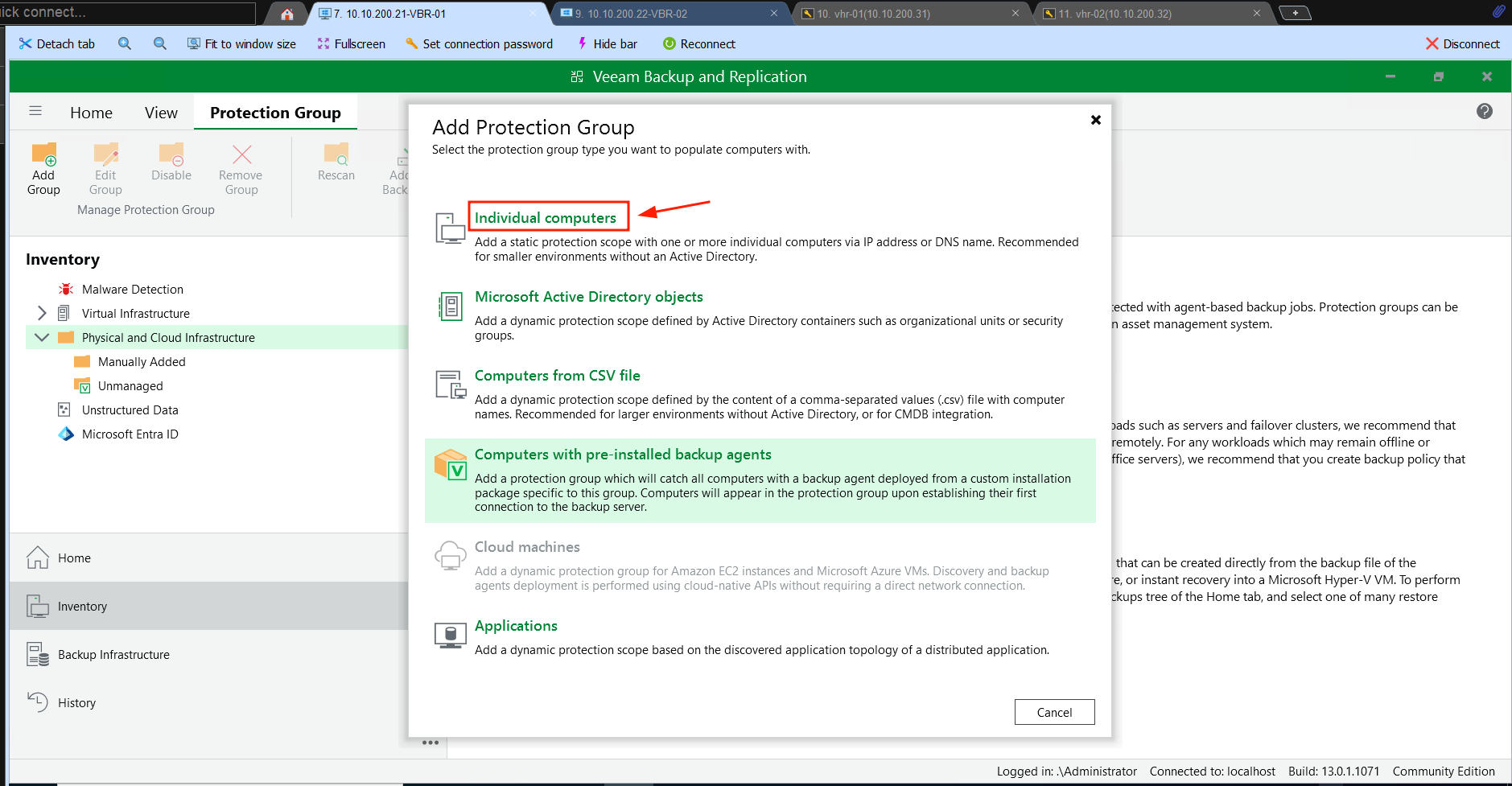
Task: Choose Microsoft Active Directory objects link
Action: (x=589, y=297)
